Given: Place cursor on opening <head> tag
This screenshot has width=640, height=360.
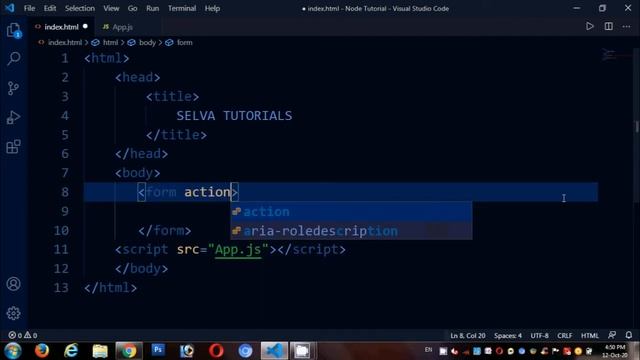Looking at the screenshot, I should pos(138,77).
